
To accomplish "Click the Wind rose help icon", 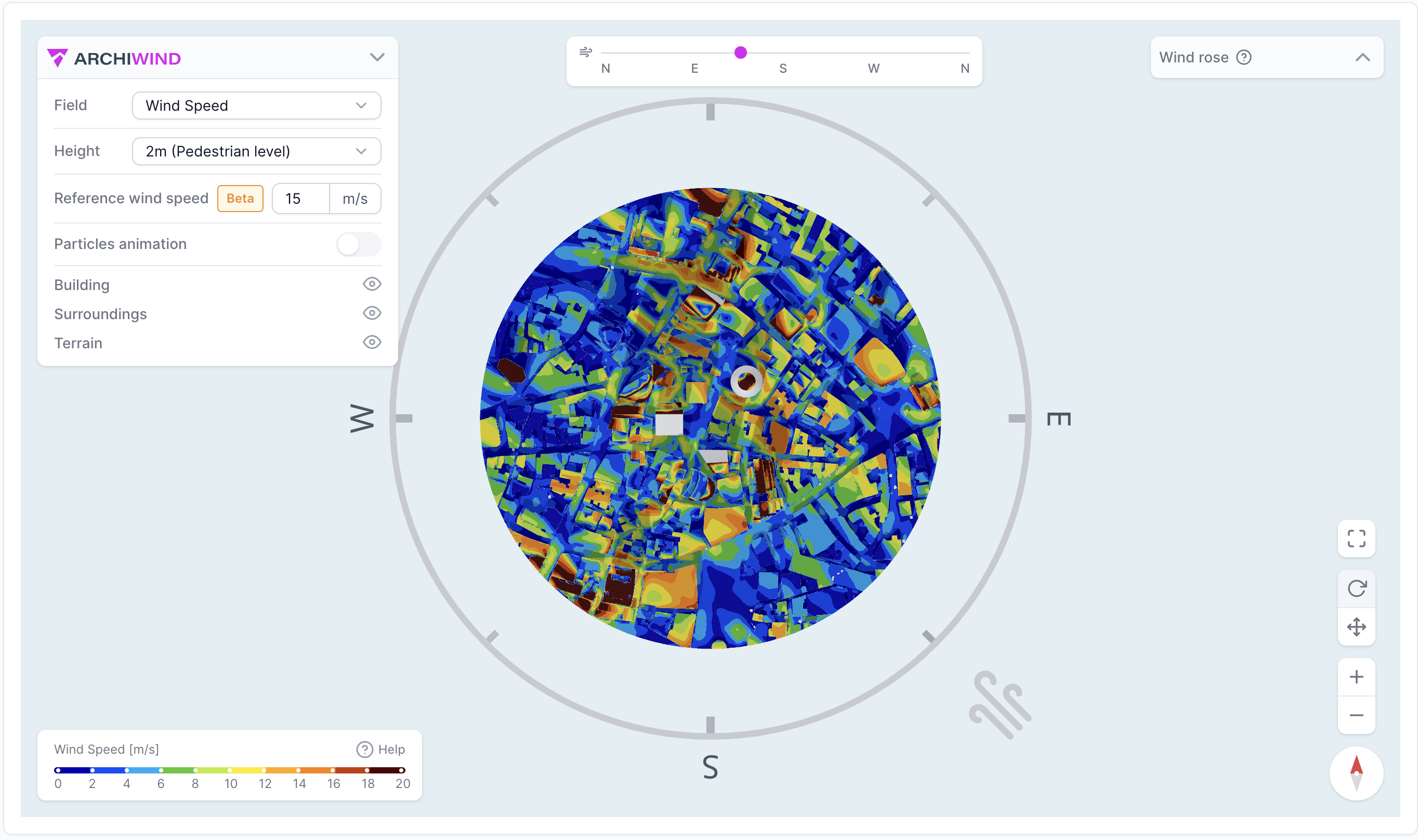I will click(x=1243, y=57).
